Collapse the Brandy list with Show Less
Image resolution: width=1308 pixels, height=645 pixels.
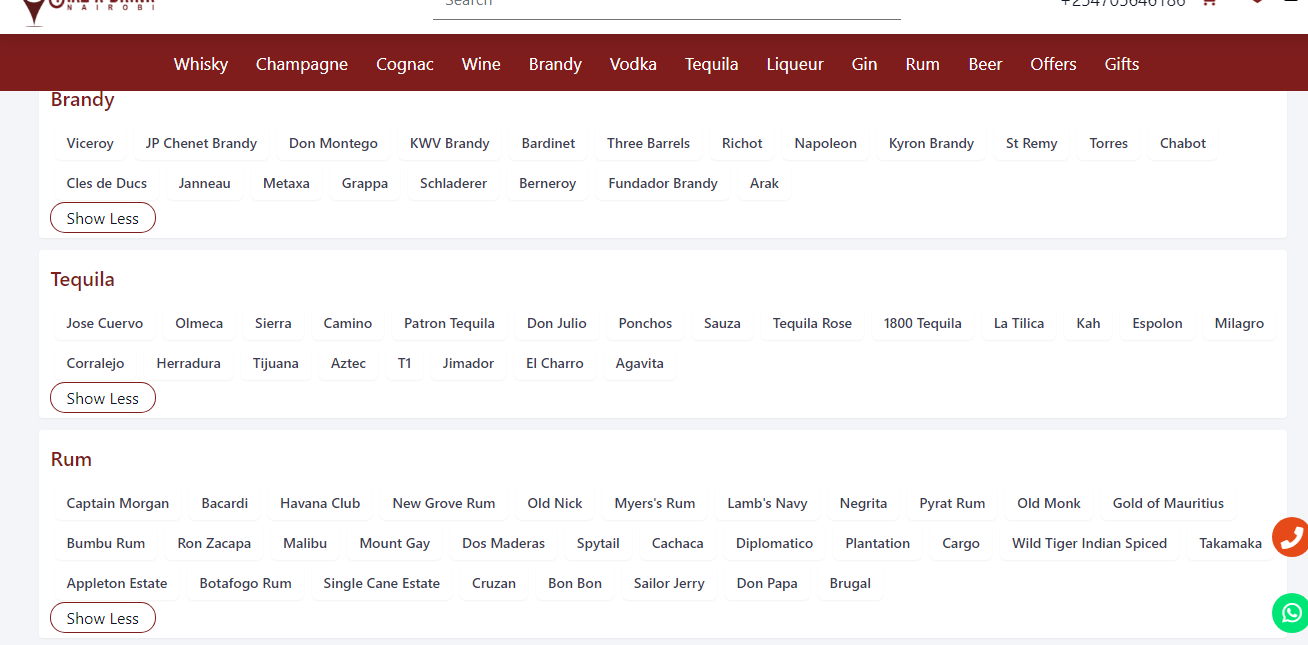coord(103,218)
